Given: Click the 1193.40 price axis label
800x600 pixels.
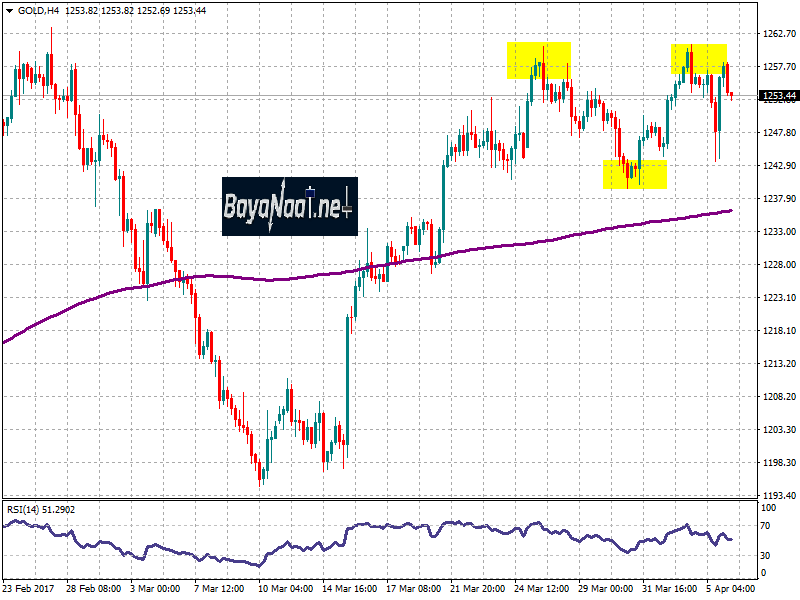Looking at the screenshot, I should click(x=779, y=496).
